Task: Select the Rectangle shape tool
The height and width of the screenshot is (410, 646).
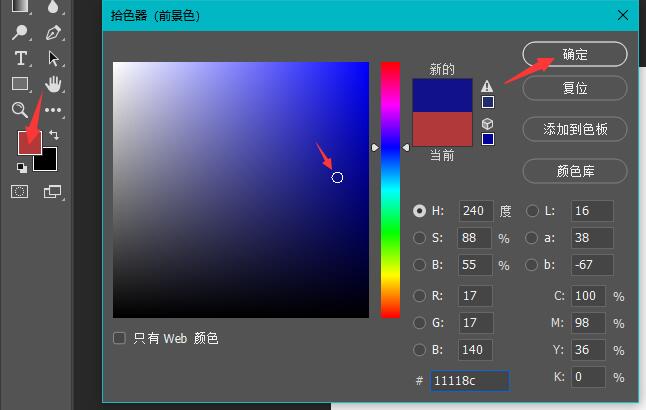Action: click(x=20, y=84)
